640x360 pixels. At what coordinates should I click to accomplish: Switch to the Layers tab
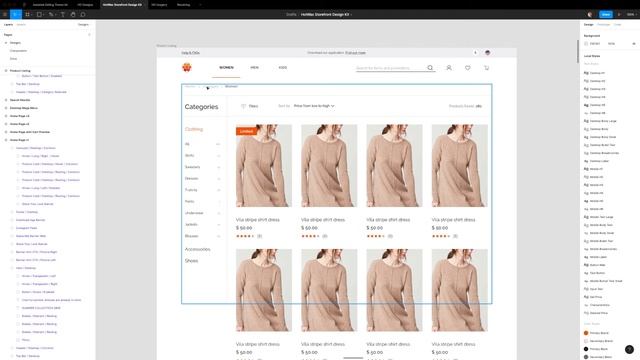[x=8, y=24]
